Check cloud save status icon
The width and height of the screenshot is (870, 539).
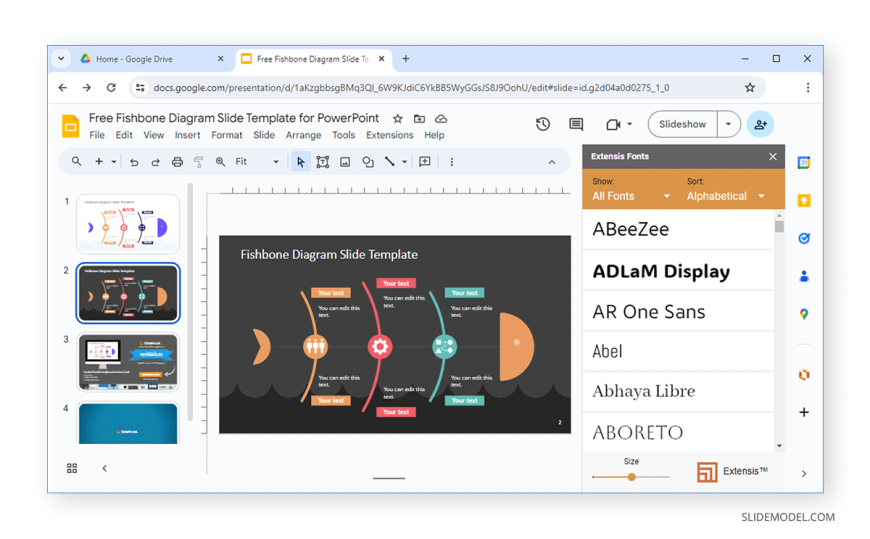coord(441,119)
